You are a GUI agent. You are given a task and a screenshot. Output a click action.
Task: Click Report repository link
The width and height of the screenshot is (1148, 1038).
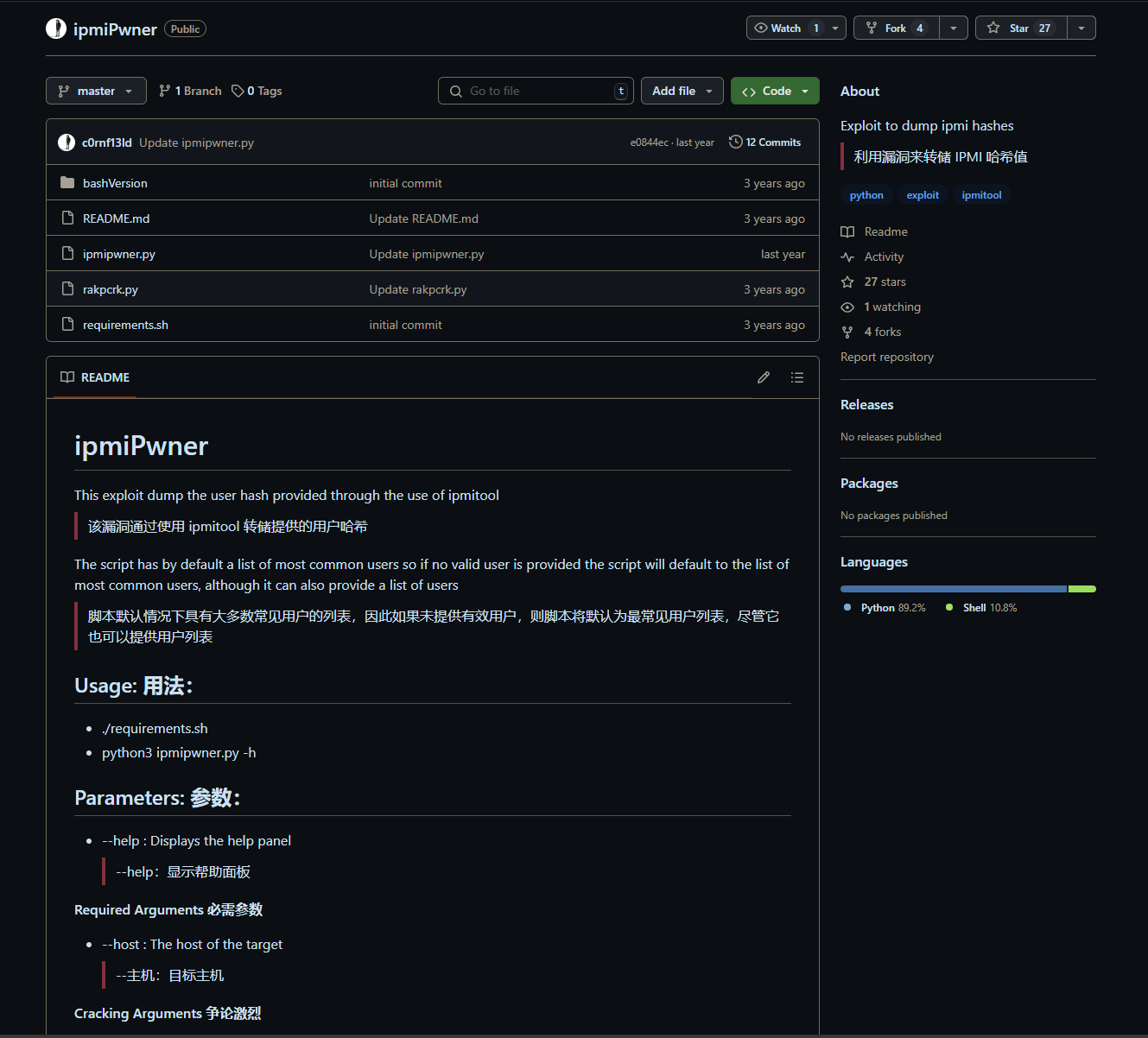click(x=887, y=357)
